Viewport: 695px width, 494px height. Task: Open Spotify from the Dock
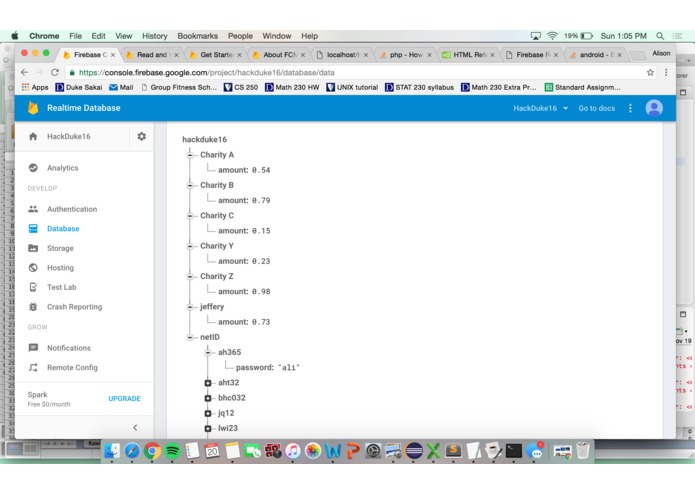pyautogui.click(x=172, y=451)
